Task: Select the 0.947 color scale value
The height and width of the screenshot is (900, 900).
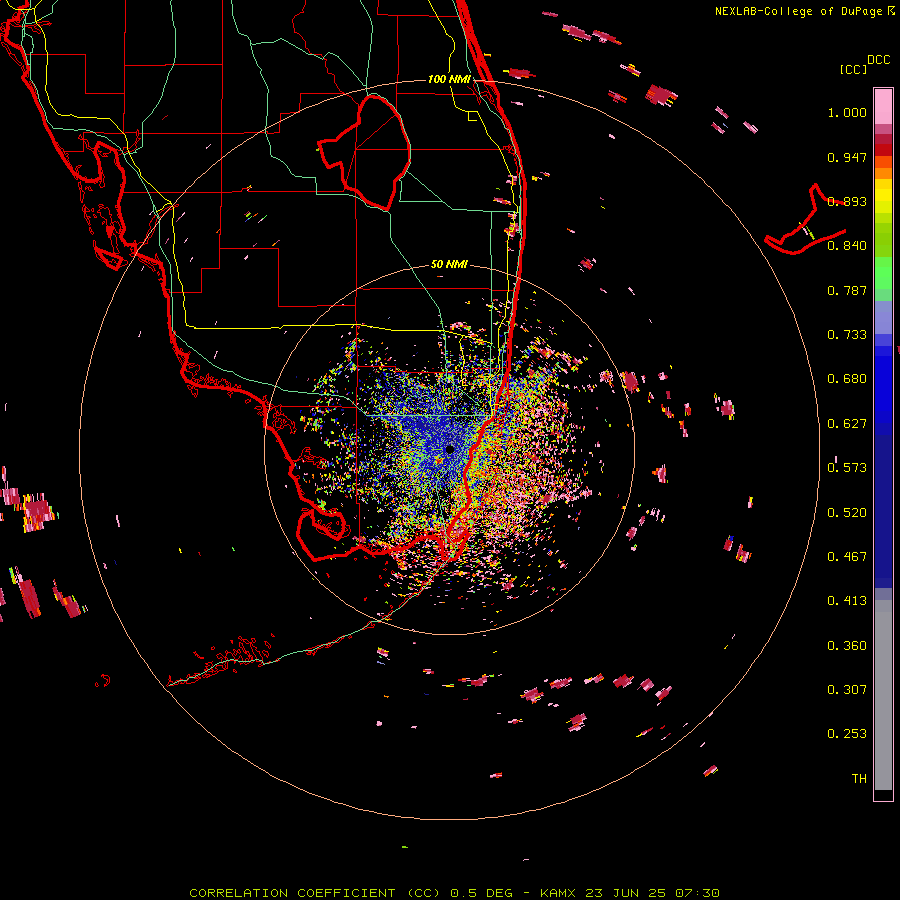Action: [x=847, y=157]
